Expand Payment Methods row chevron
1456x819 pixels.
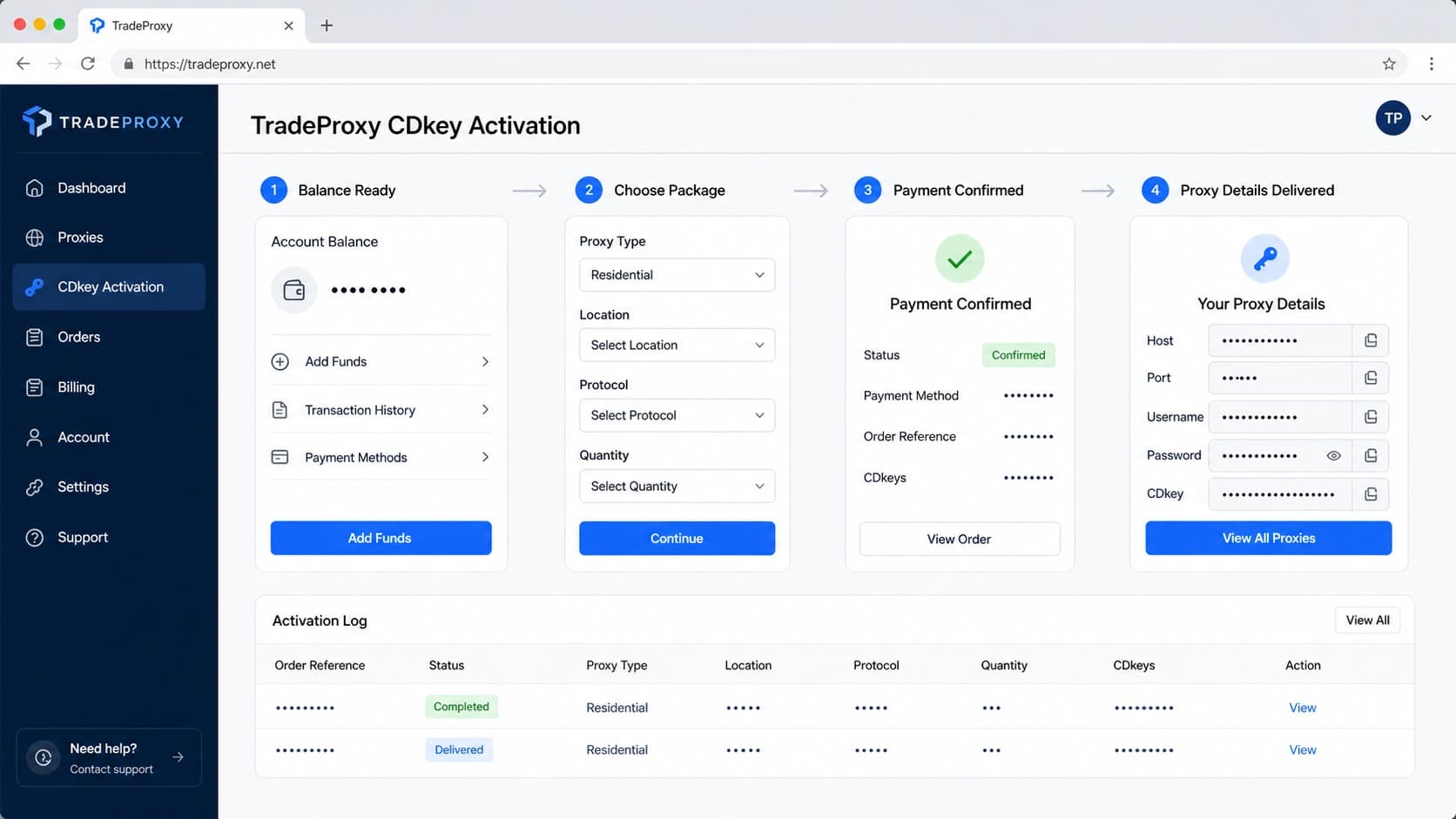coord(485,457)
